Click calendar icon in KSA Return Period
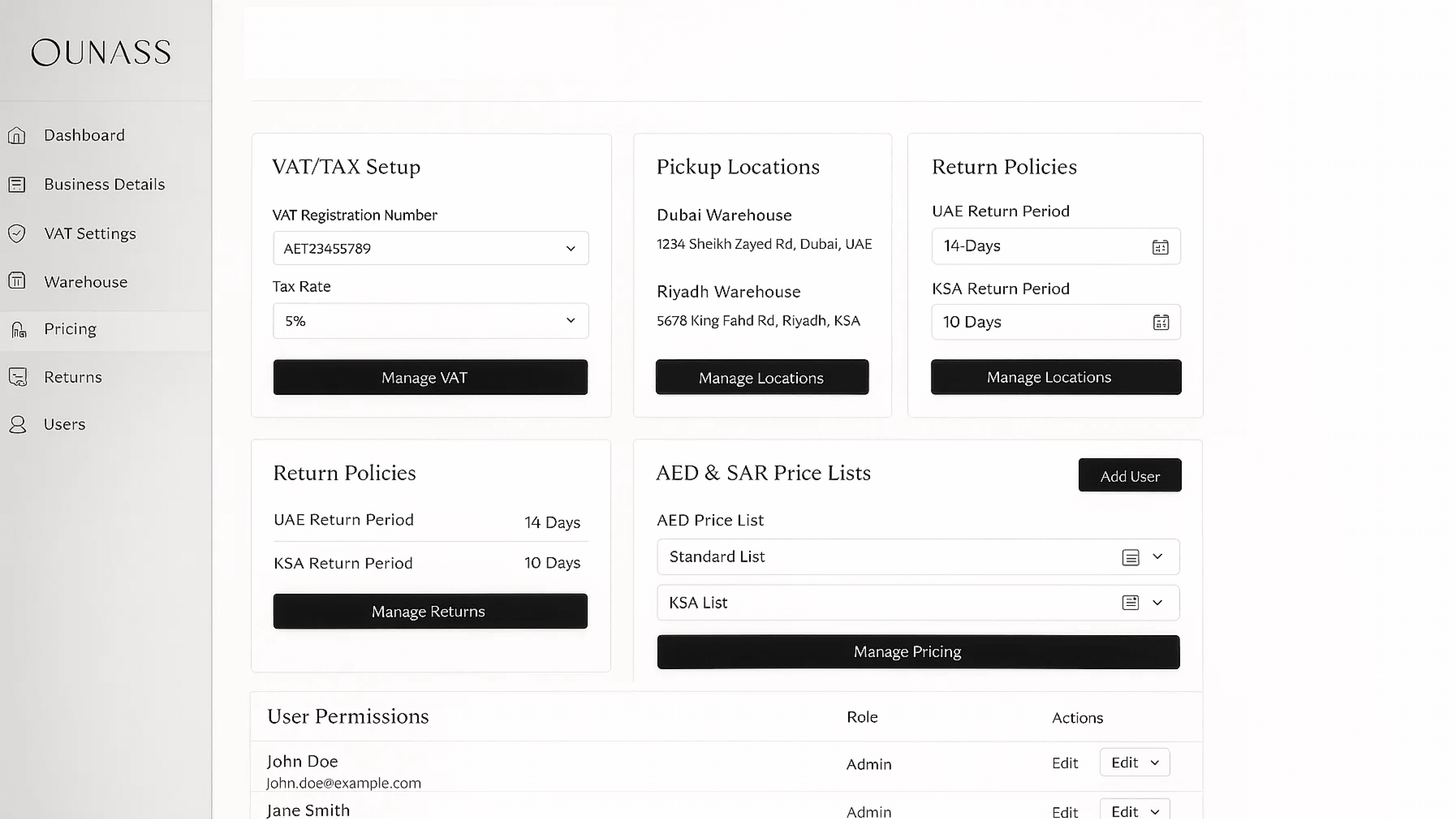1456x819 pixels. (x=1160, y=322)
